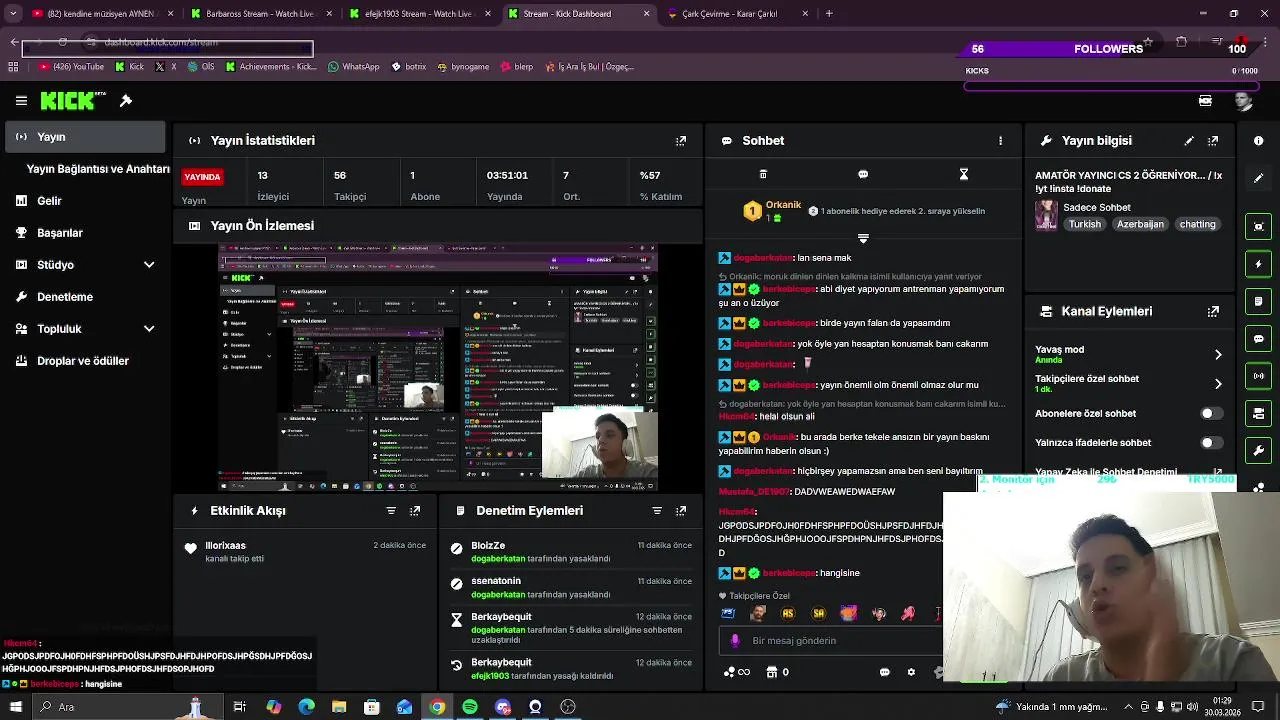This screenshot has width=1280, height=720.
Task: Toggle Yalnızca ifadelerle sohbet switch
Action: pyautogui.click(x=1211, y=443)
